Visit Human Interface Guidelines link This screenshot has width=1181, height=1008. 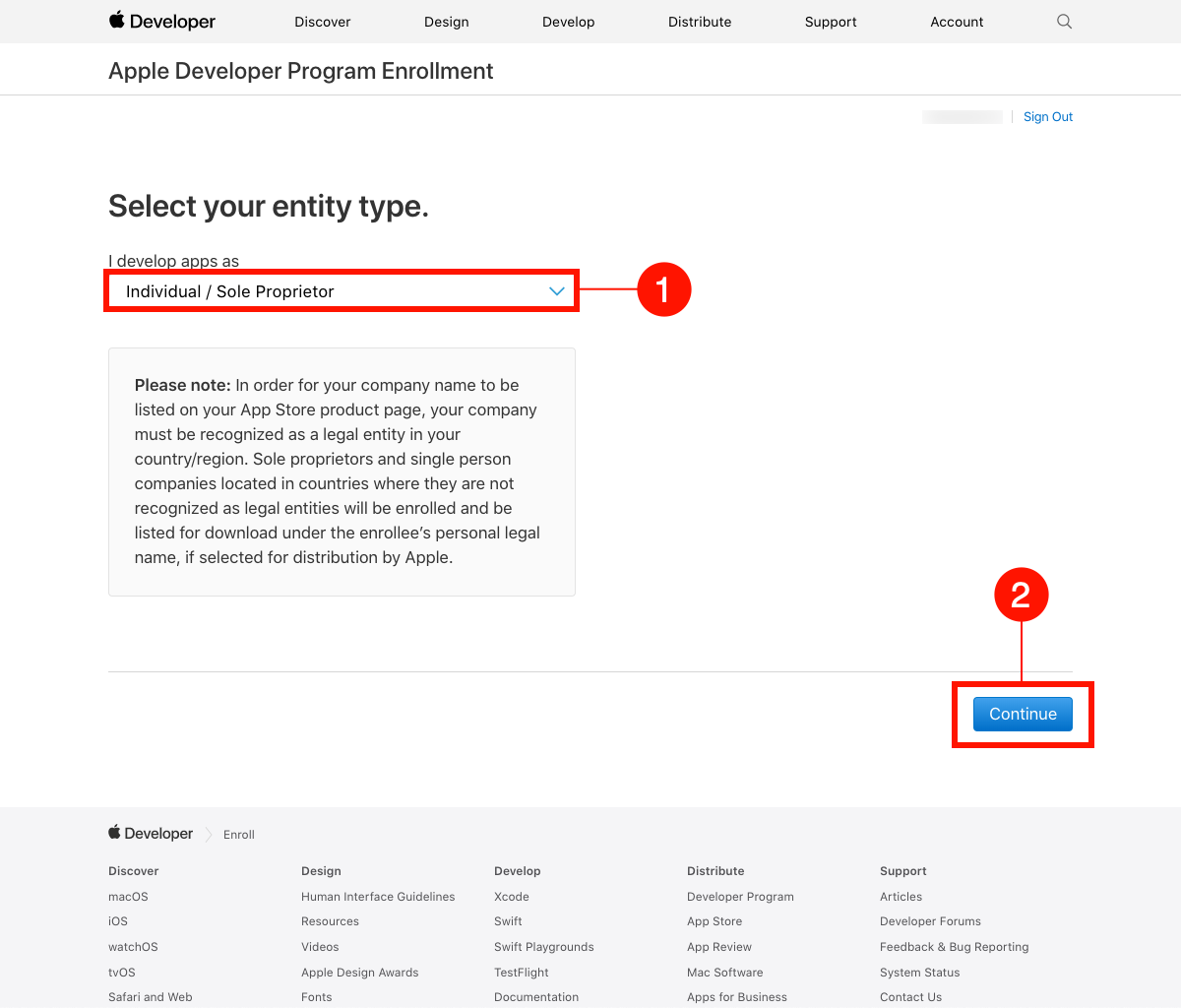[x=378, y=897]
